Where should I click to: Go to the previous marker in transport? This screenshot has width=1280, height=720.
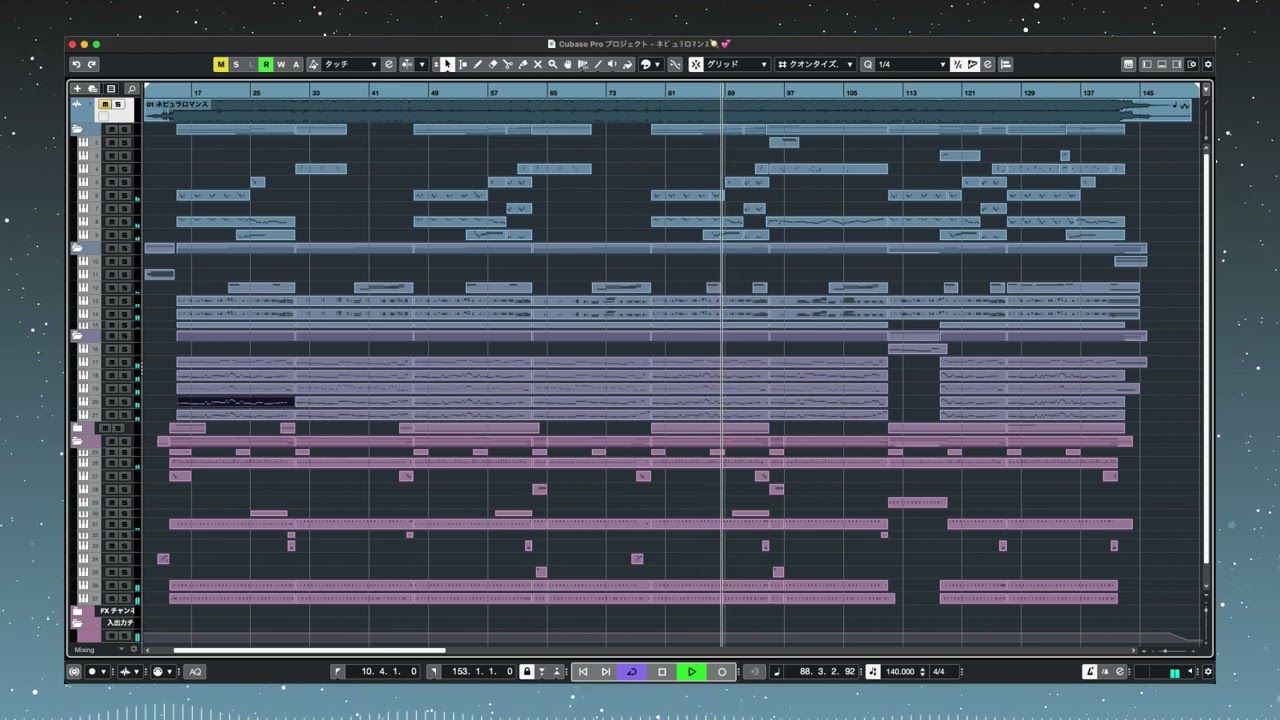(583, 672)
